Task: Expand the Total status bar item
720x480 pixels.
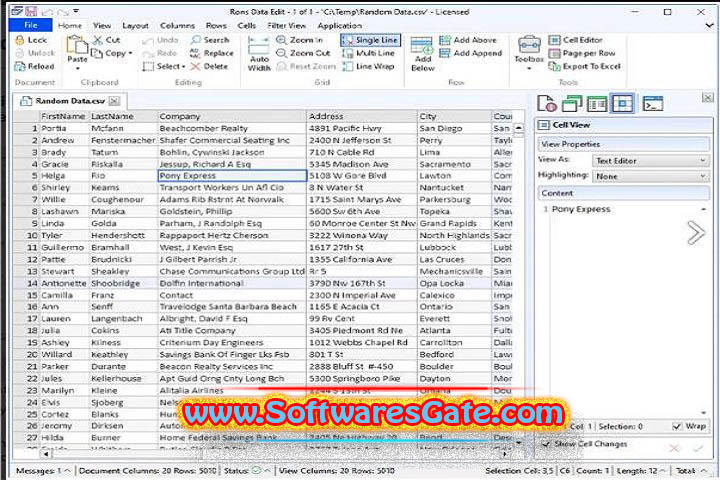Action: tap(703, 471)
